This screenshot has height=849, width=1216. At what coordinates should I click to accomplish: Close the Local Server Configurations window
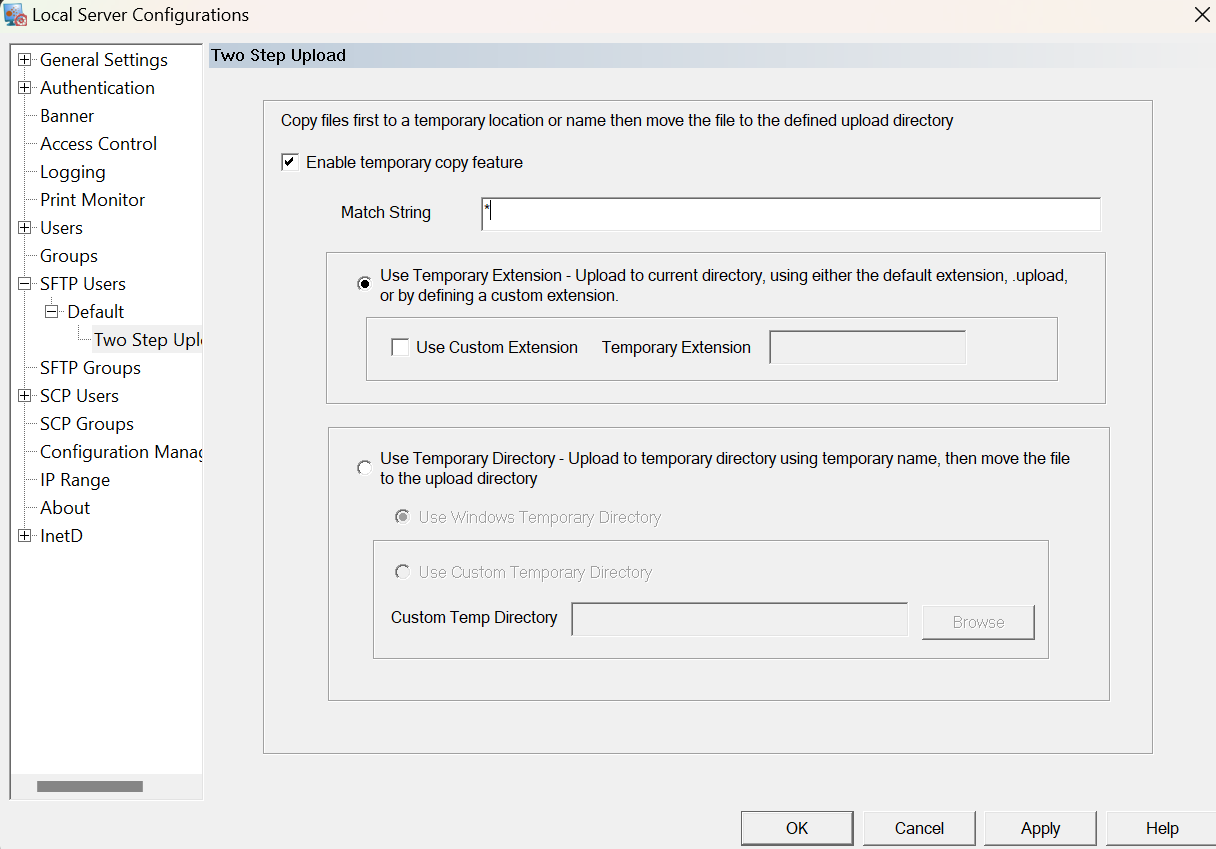pyautogui.click(x=1201, y=15)
